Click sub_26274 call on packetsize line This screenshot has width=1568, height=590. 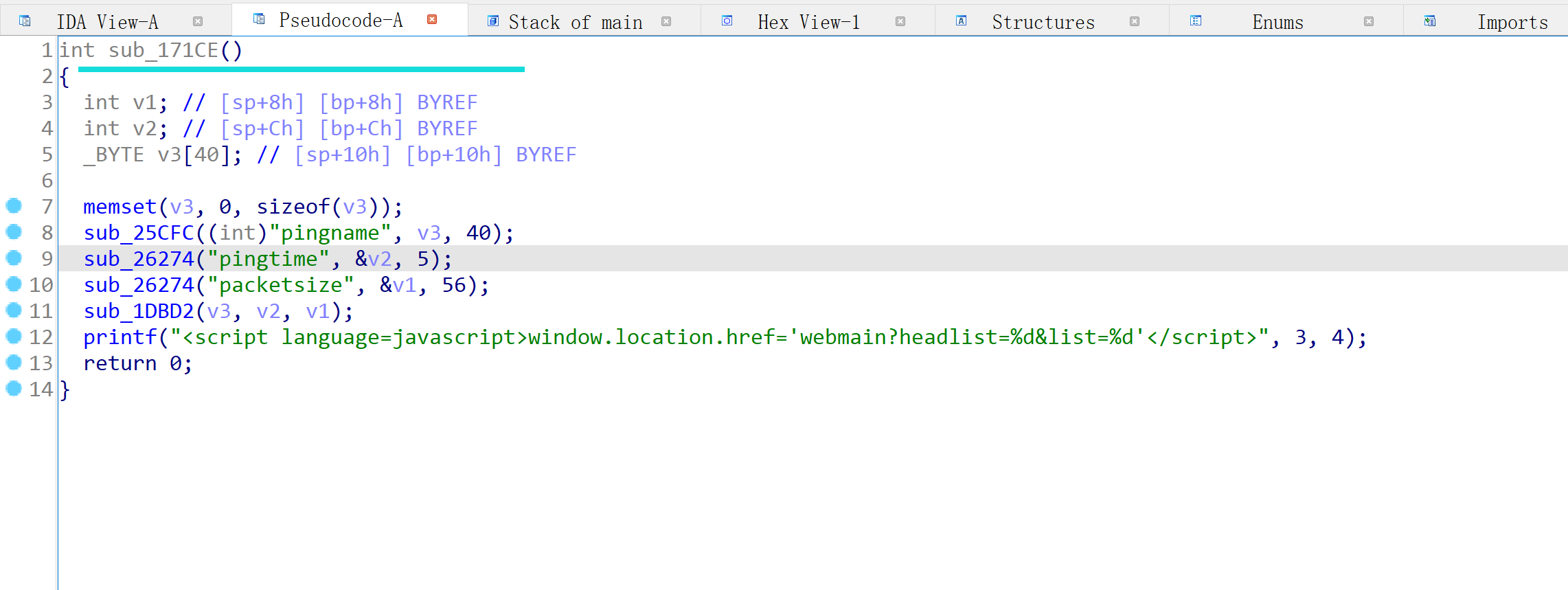(x=139, y=285)
